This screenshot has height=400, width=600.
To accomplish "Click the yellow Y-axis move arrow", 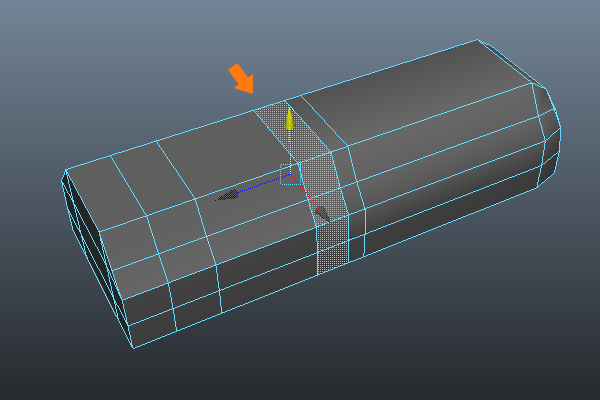I will 290,119.
